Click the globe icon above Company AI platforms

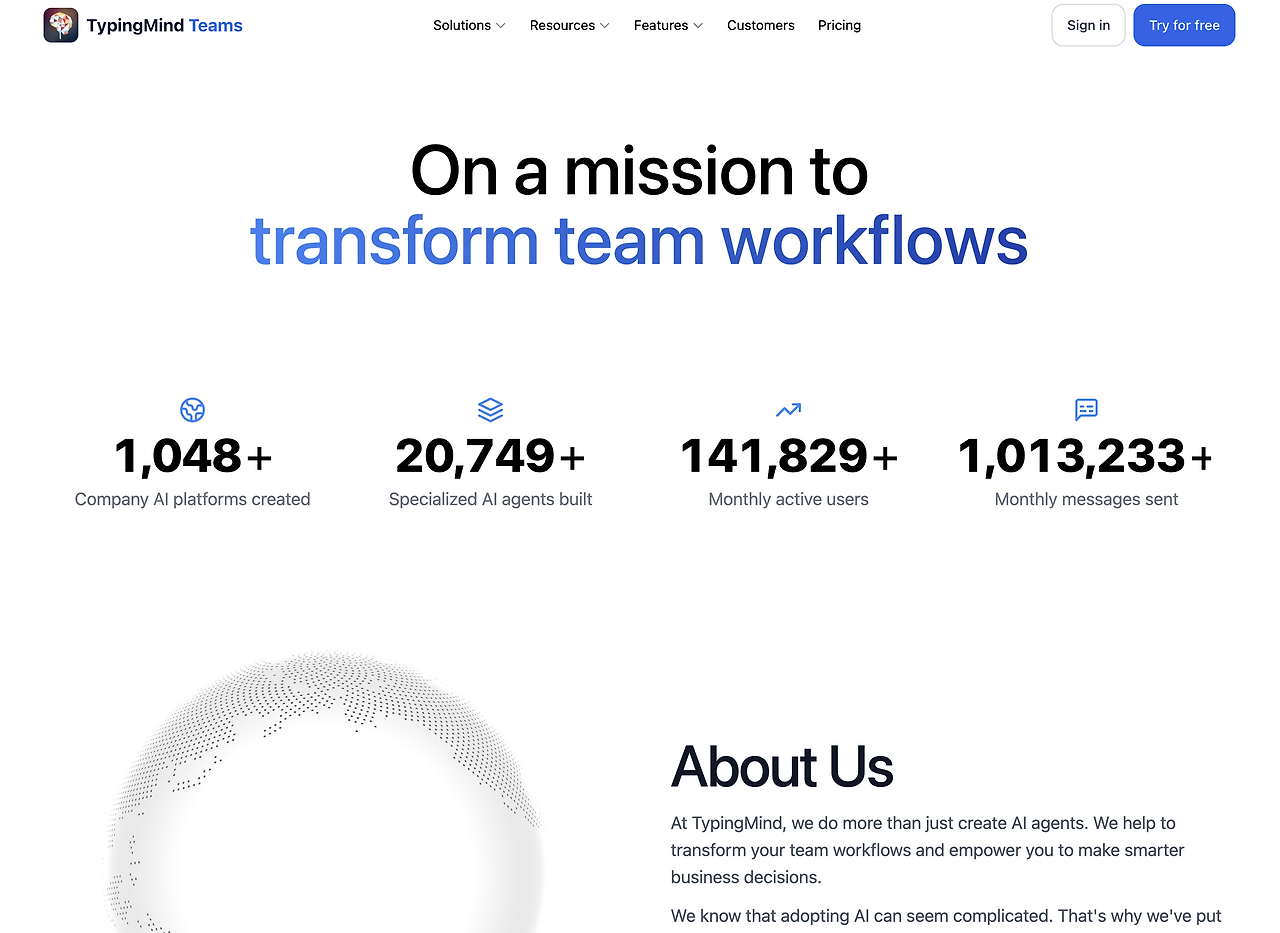[x=192, y=409]
